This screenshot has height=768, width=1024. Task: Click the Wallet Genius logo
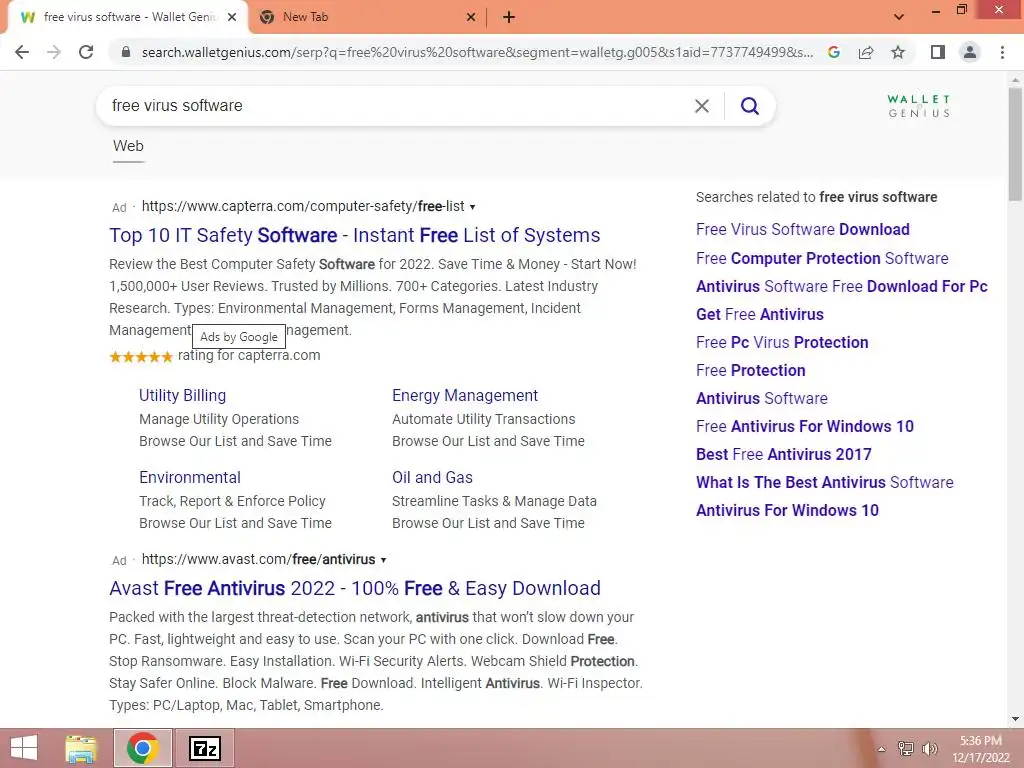coord(919,106)
